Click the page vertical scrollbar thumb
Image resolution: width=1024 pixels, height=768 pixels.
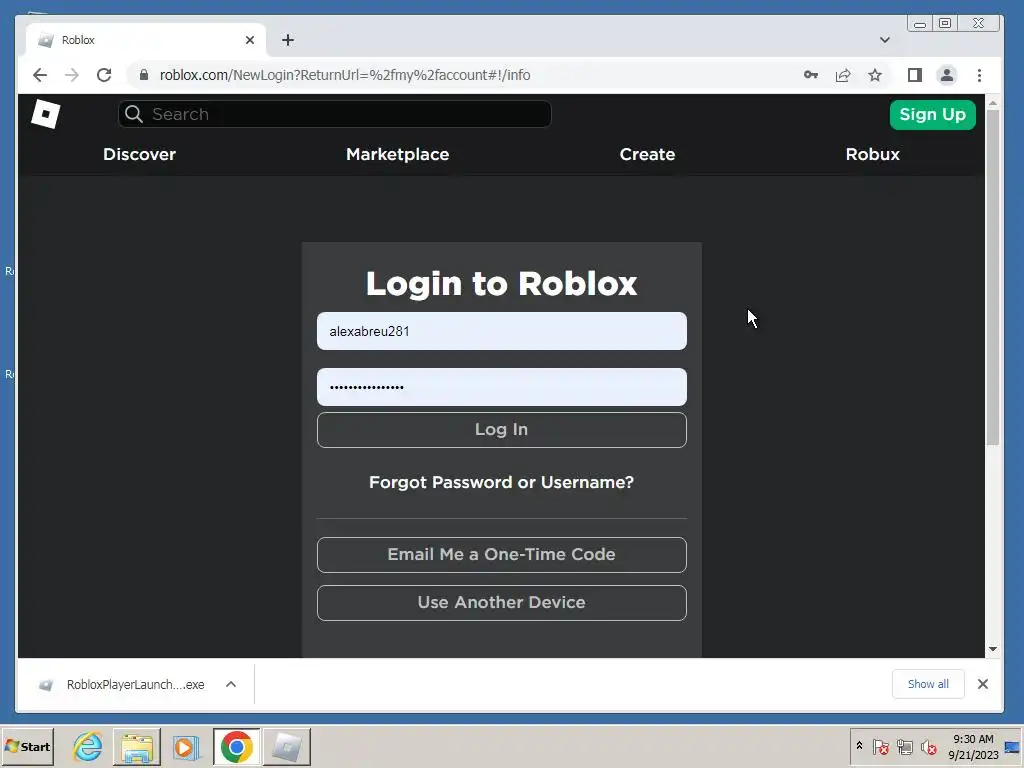click(993, 278)
